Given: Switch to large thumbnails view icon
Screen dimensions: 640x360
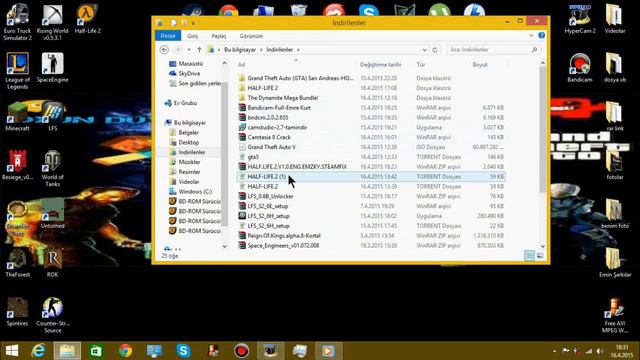Looking at the screenshot, I should click(540, 256).
